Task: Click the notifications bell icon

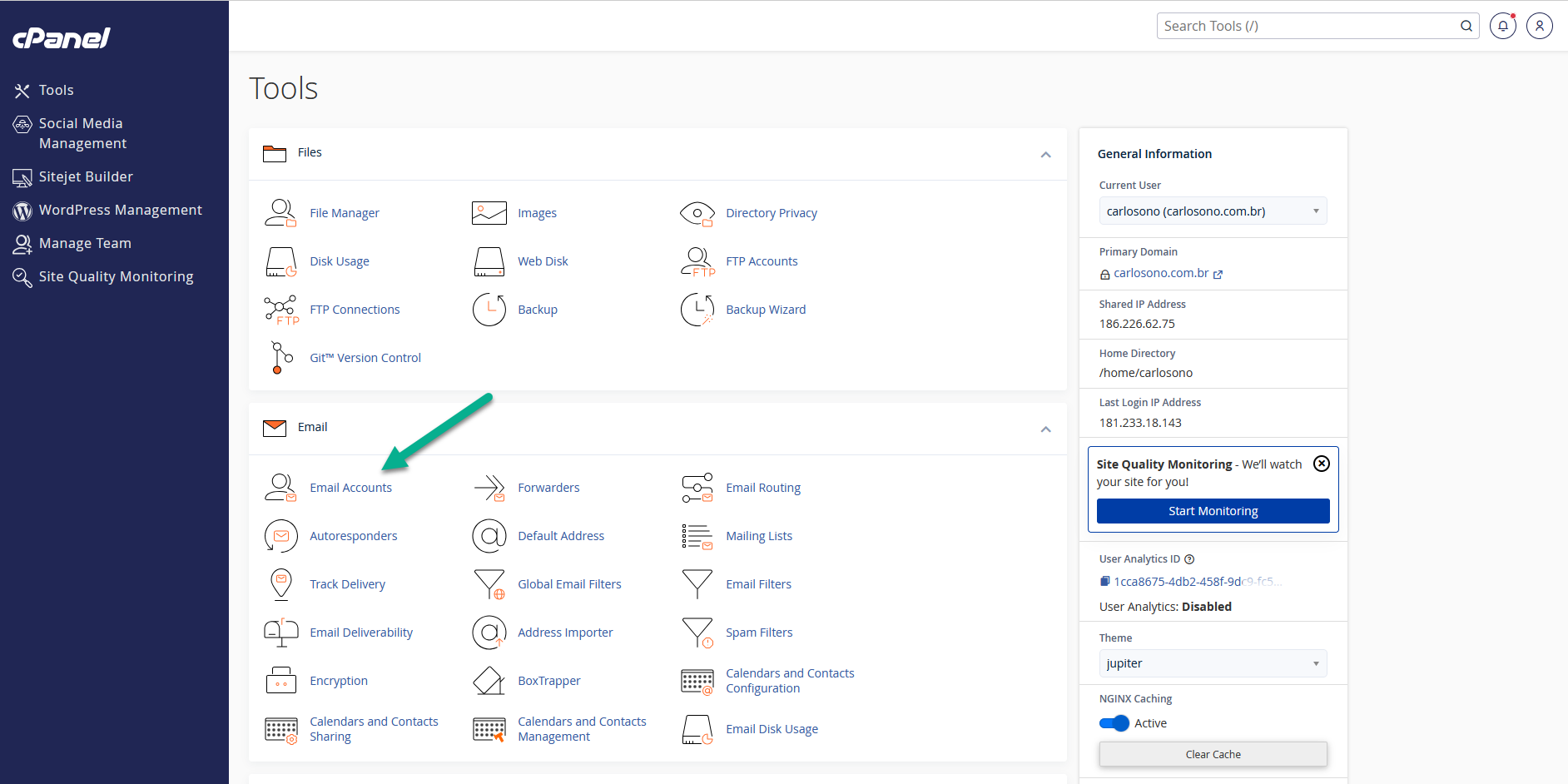Action: pyautogui.click(x=1503, y=26)
